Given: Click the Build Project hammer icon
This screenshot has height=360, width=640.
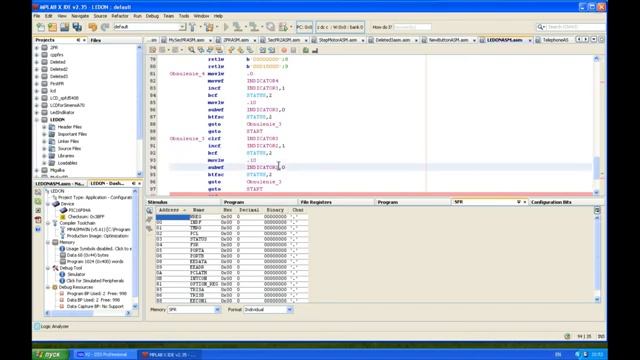Looking at the screenshot, I should tap(192, 27).
